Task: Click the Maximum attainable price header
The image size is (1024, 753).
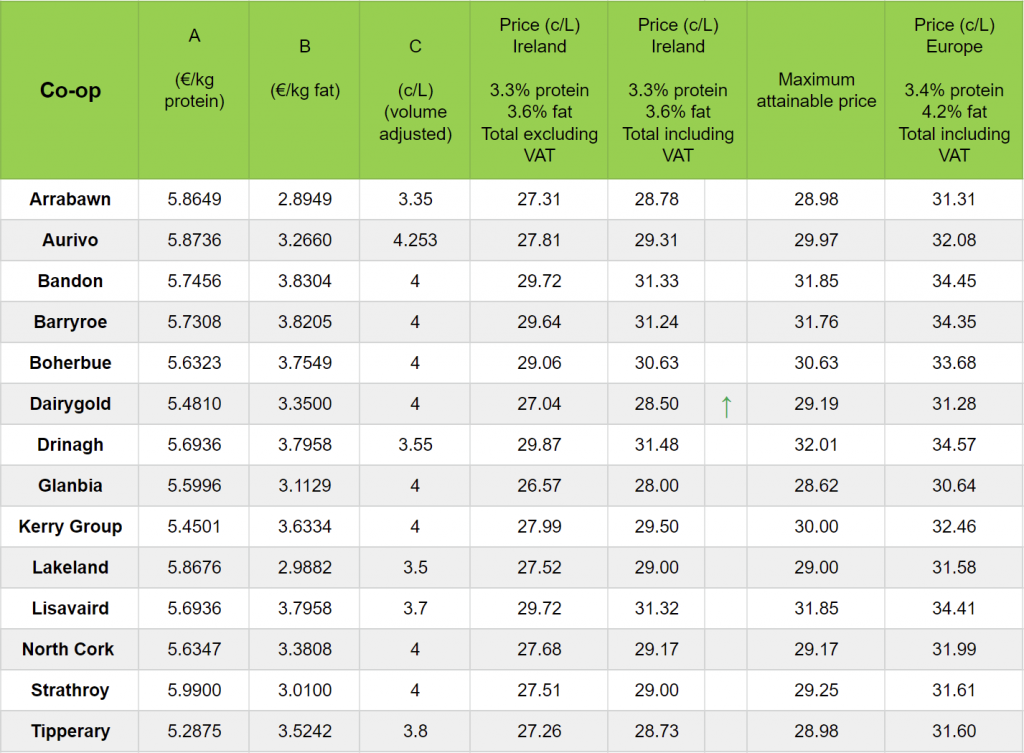Action: 816,90
